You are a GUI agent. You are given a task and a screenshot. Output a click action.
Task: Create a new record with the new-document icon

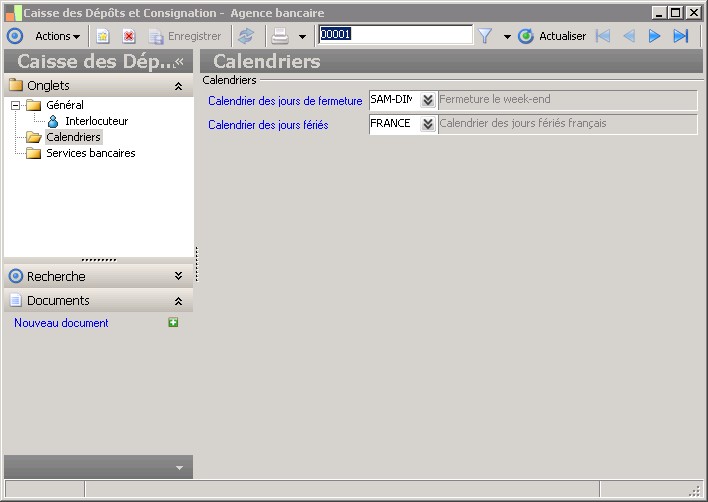tap(103, 37)
